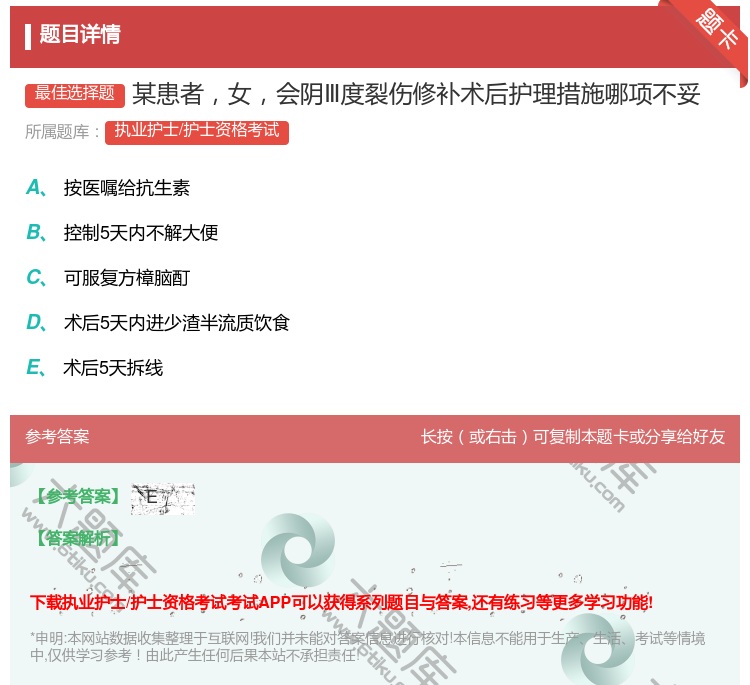Click the 最佳选择题 question type tag
The height and width of the screenshot is (685, 750).
coord(75,94)
